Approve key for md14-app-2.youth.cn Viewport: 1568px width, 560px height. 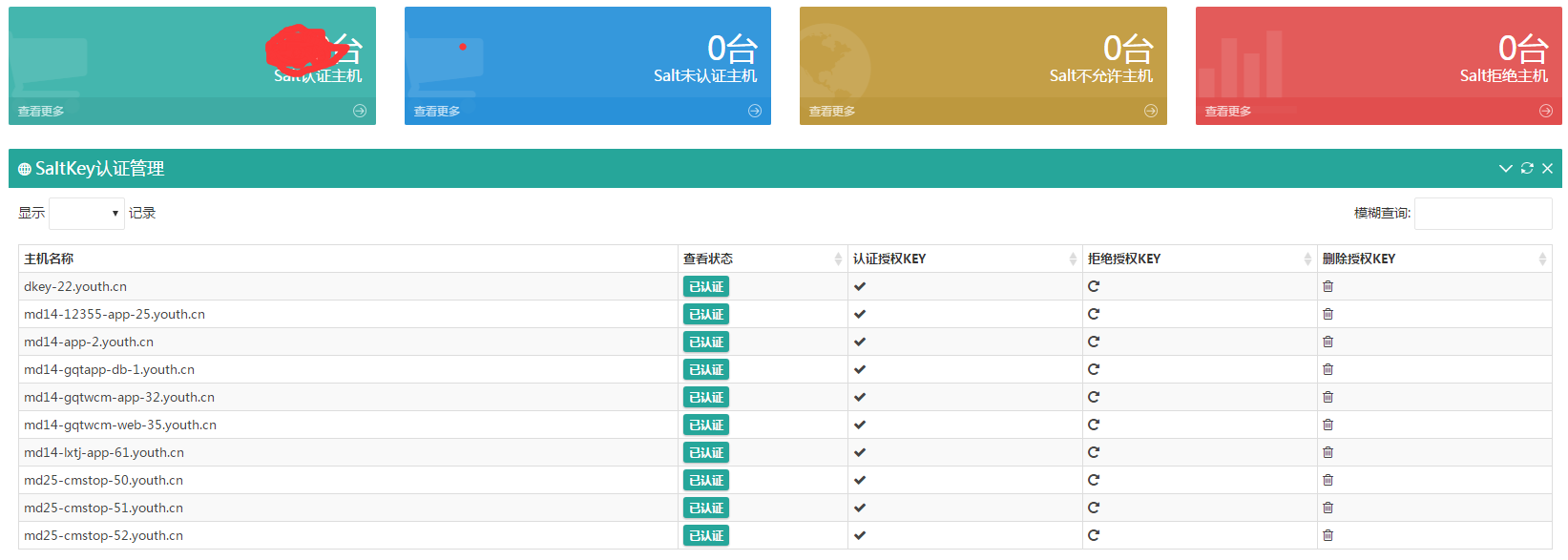pyautogui.click(x=860, y=342)
